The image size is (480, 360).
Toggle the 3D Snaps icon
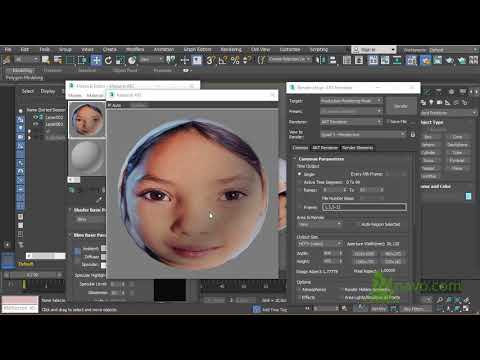[x=210, y=60]
